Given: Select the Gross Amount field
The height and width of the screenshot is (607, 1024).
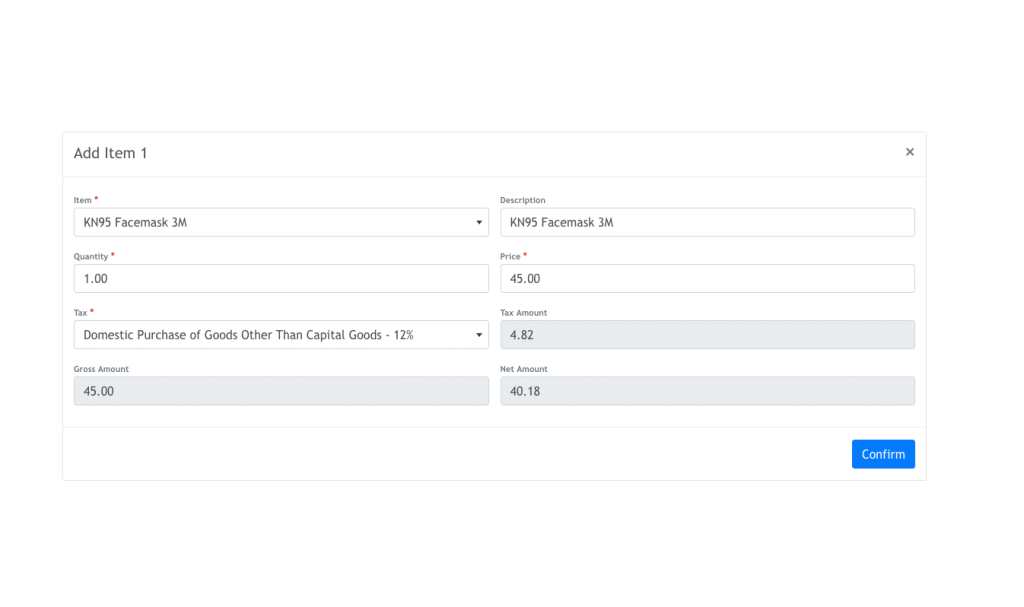Looking at the screenshot, I should [x=281, y=391].
